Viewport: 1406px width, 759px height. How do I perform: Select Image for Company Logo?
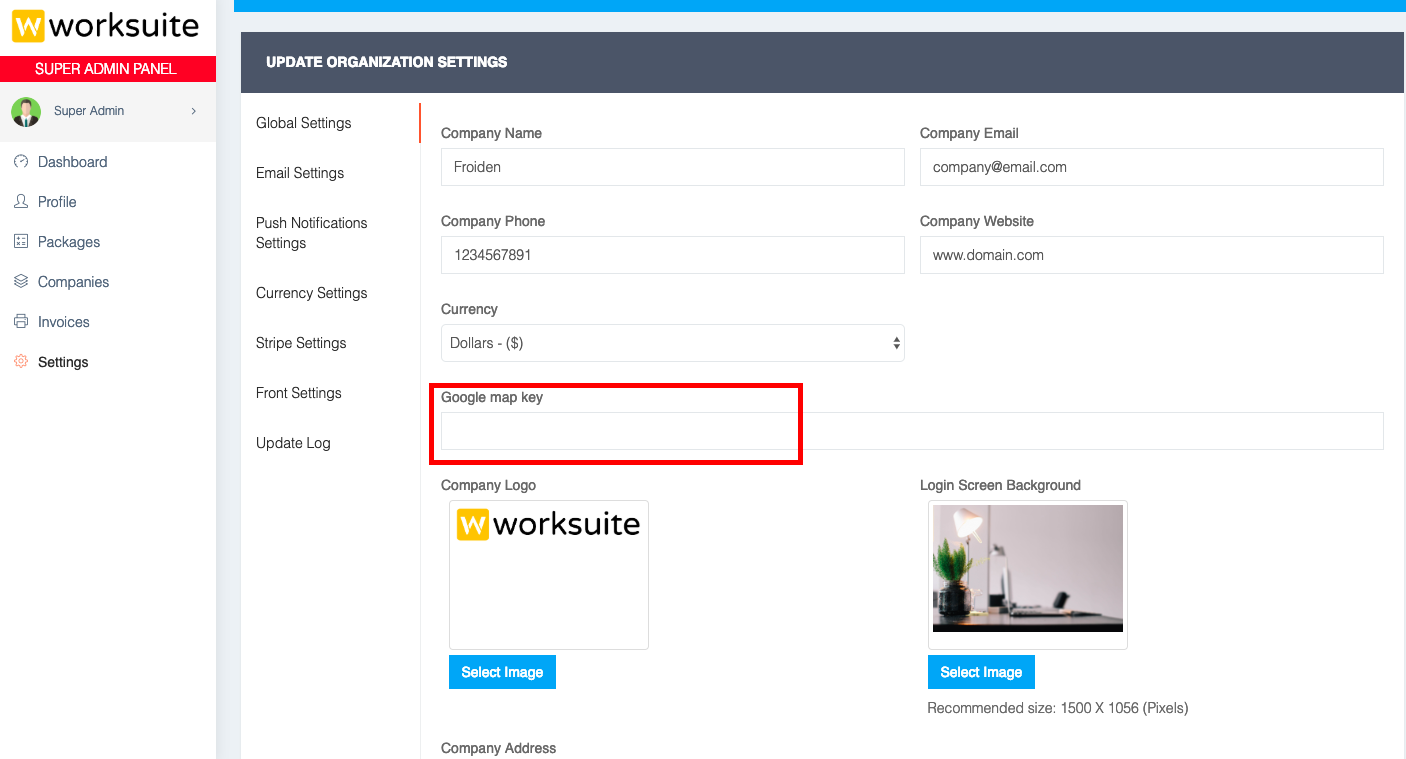(x=502, y=672)
